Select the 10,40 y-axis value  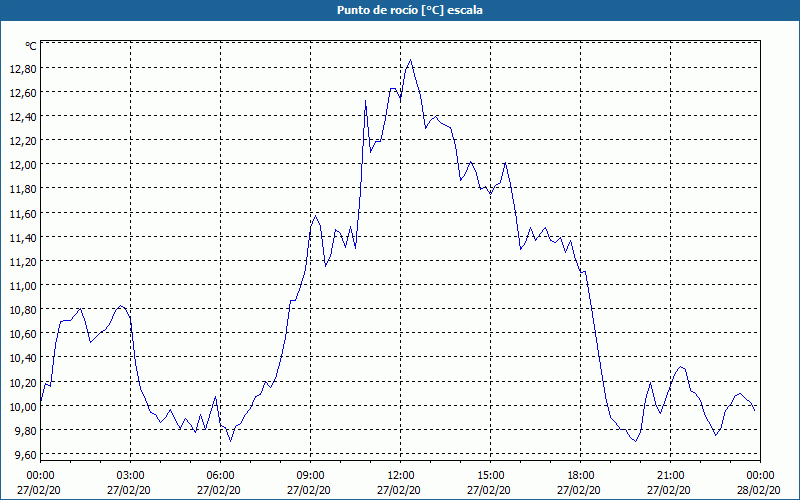[23, 358]
